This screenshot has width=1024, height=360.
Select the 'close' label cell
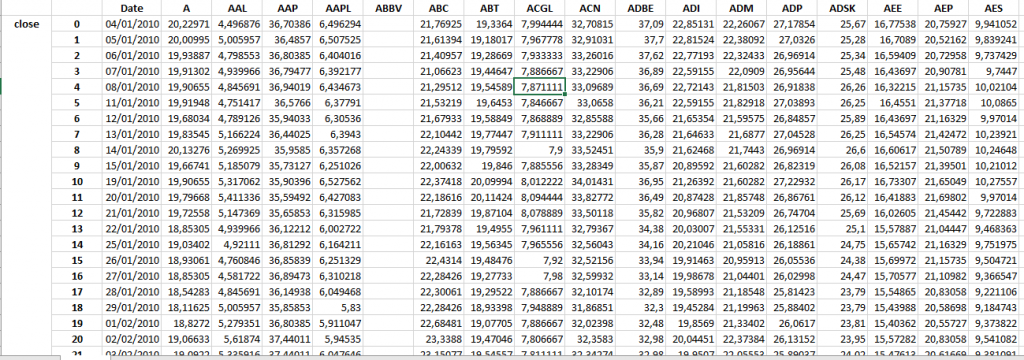[26, 24]
